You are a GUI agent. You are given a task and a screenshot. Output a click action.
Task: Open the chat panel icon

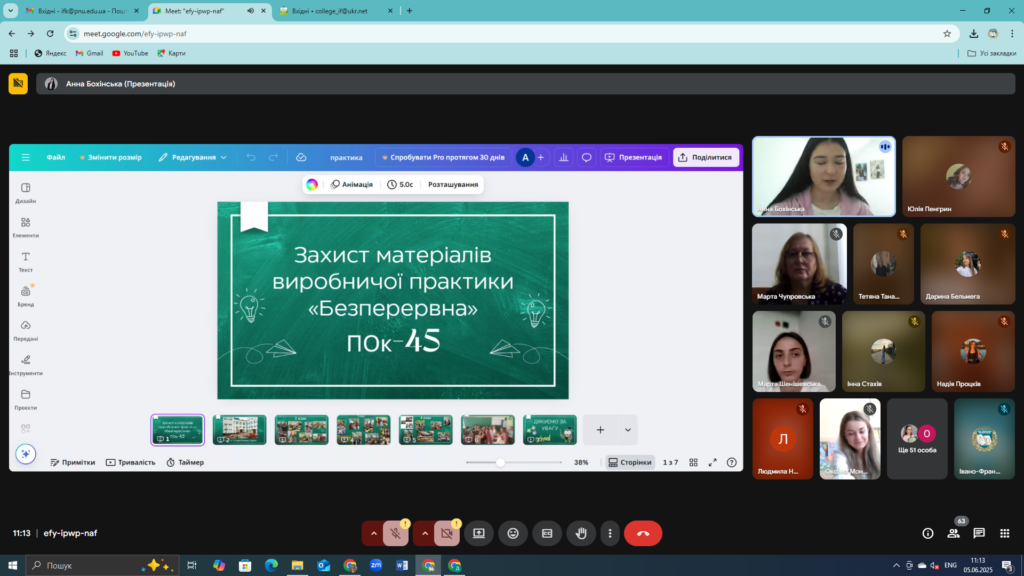979,533
